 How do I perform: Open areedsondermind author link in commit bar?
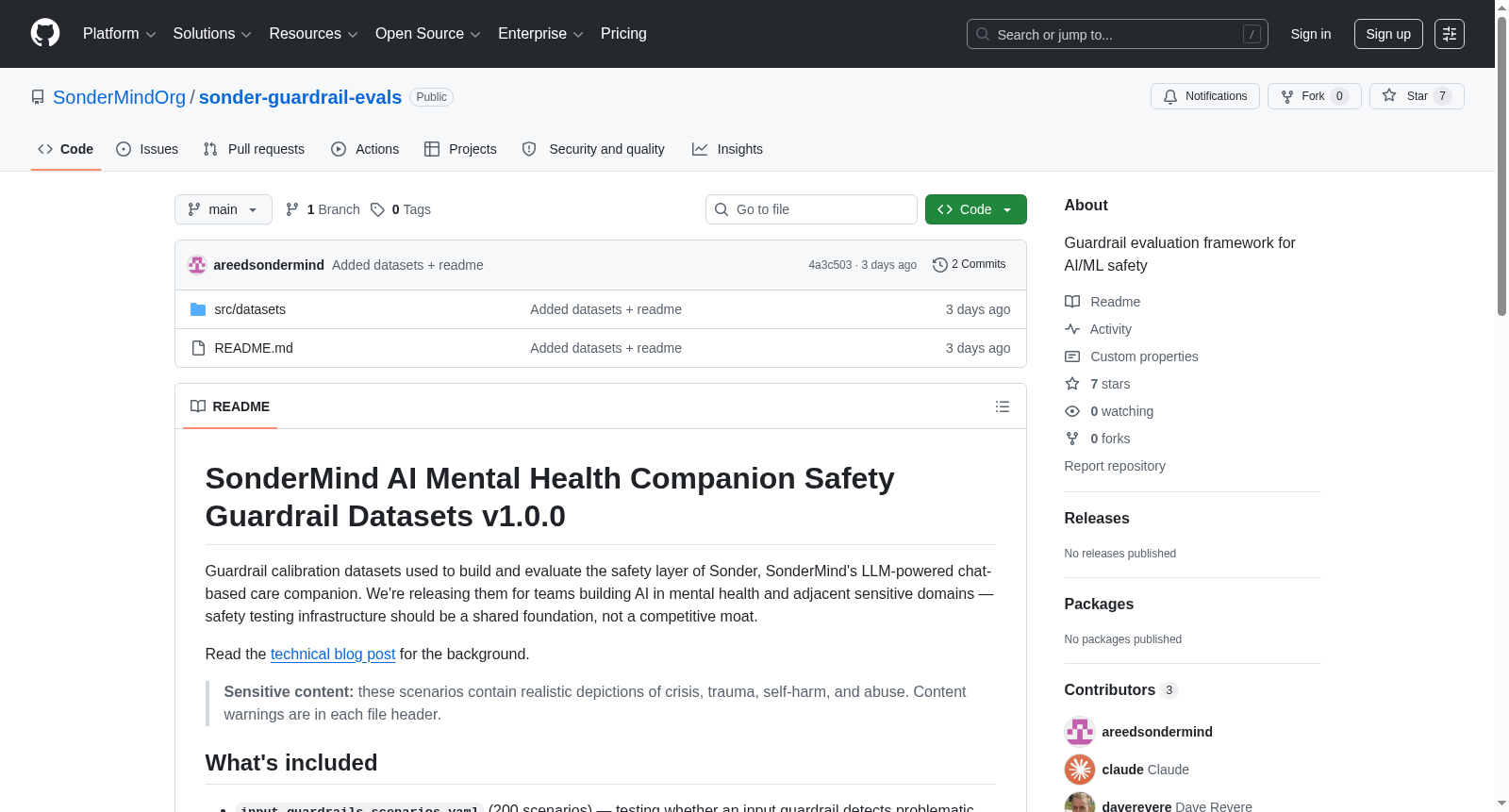click(x=269, y=265)
